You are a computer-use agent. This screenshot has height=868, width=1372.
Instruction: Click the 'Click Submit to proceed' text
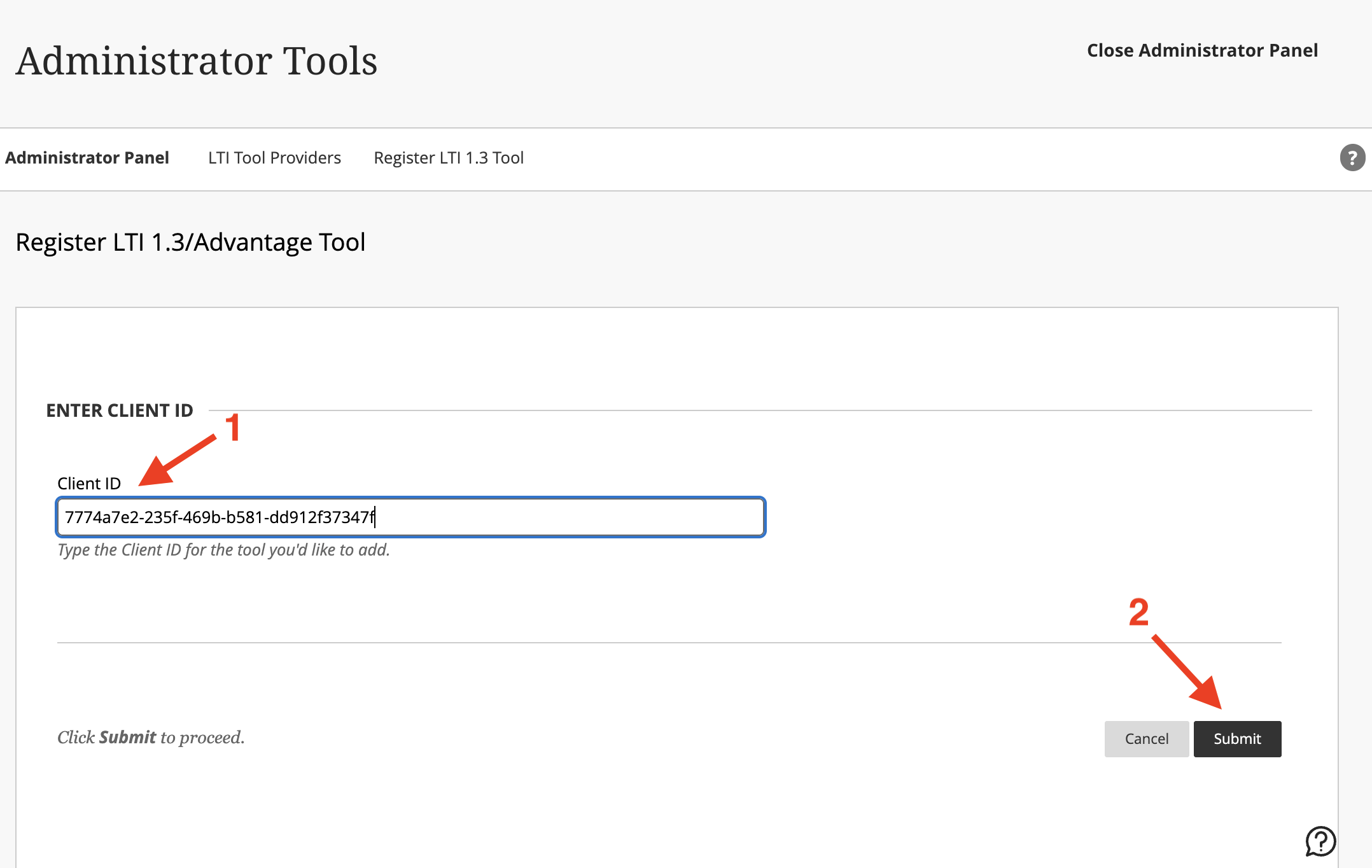tap(151, 738)
